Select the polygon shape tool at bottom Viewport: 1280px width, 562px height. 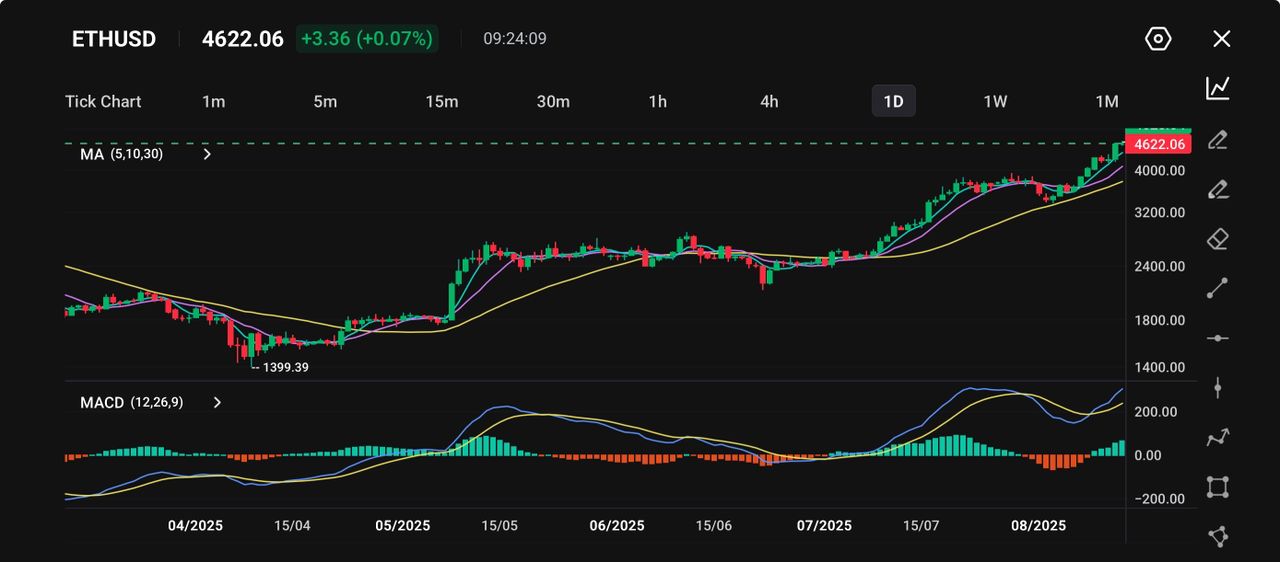pos(1217,537)
